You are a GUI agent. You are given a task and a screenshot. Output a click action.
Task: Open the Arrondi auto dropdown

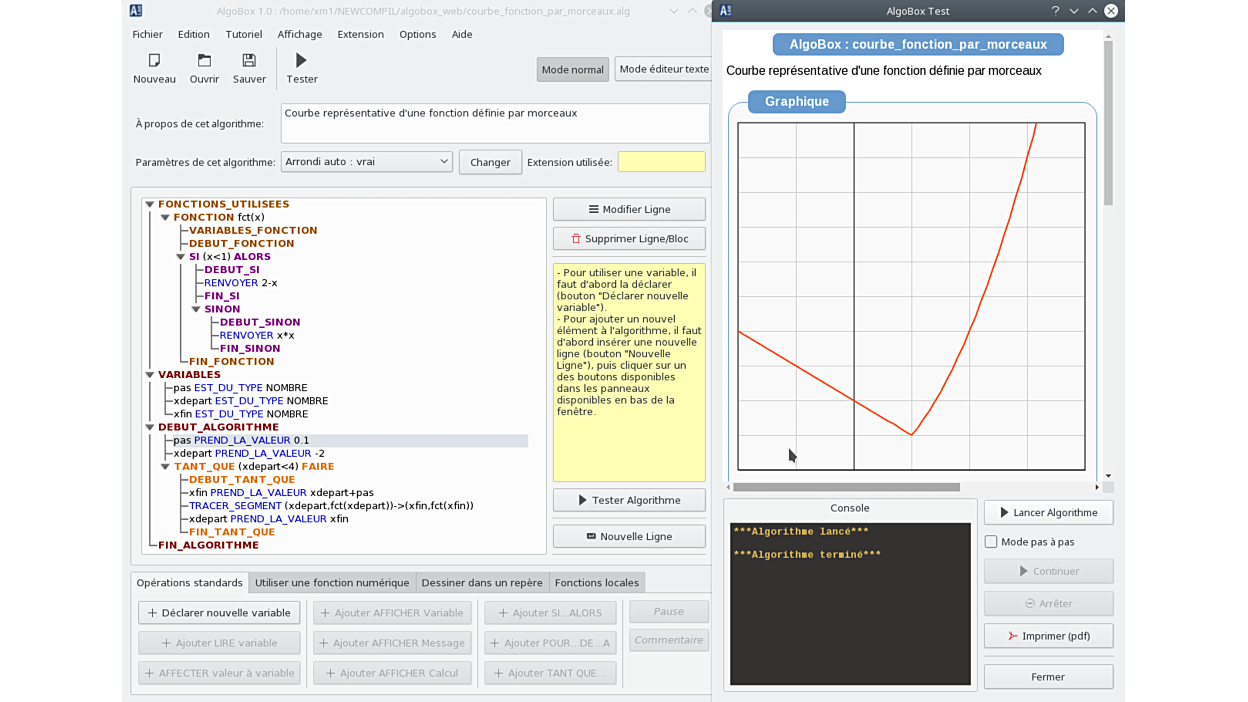(x=366, y=162)
